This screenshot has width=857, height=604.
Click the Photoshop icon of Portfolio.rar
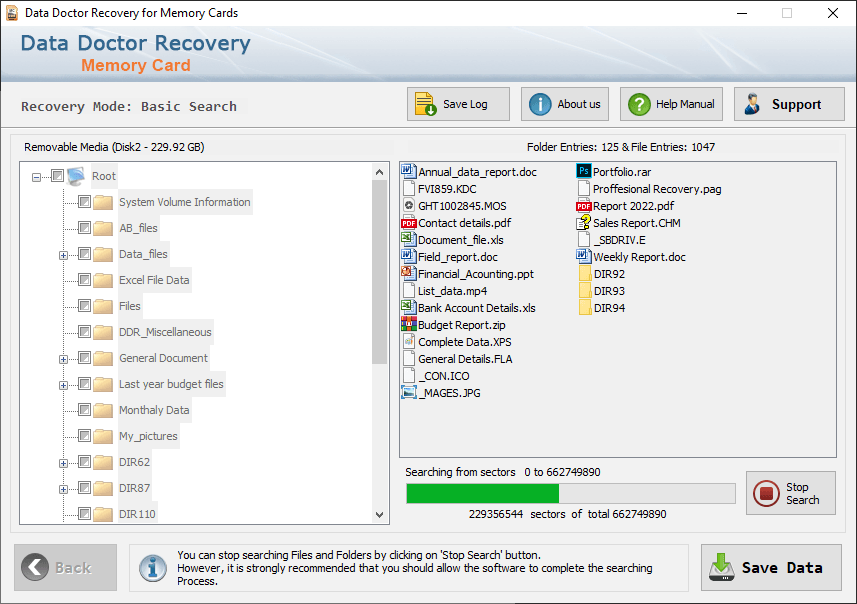(584, 171)
